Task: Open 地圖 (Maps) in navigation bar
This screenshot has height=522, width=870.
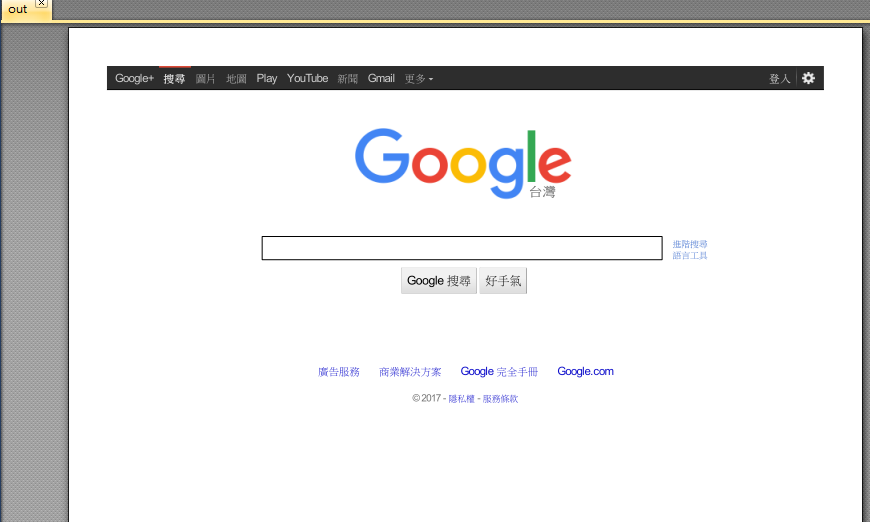Action: coord(236,79)
